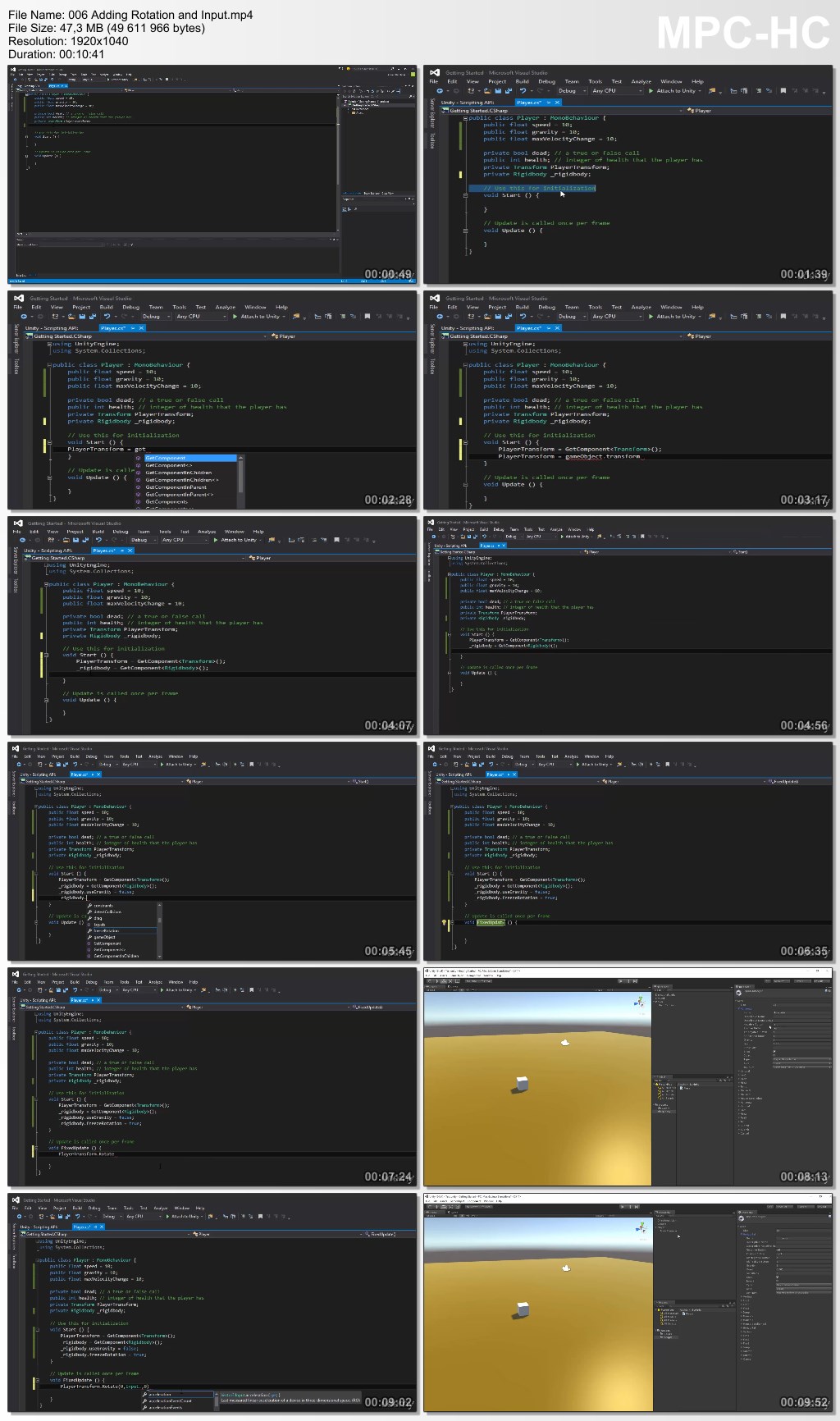840x1421 pixels.
Task: Click the method icon beside GetComponent in the 00:02:28 autocomplete
Action: pos(139,458)
